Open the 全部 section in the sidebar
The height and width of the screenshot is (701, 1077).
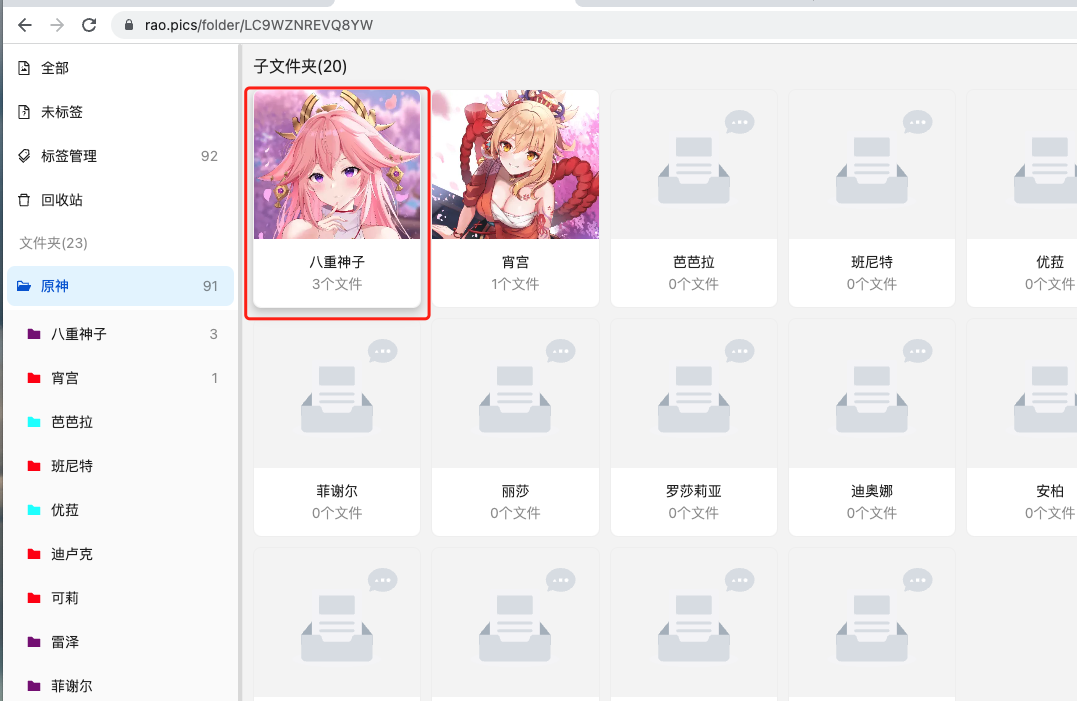(50, 68)
